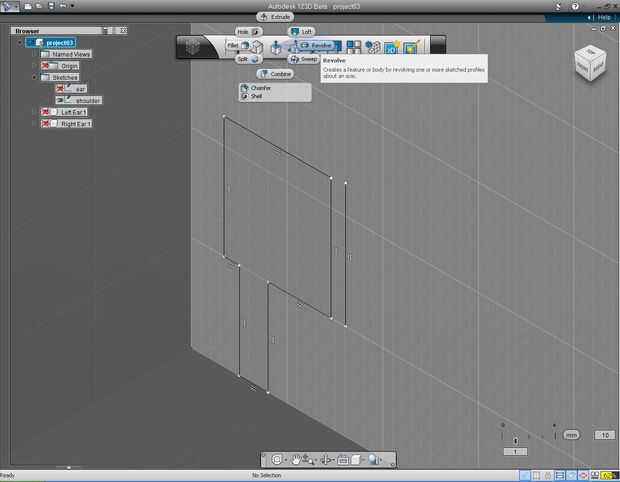Click the mm units button
The width and height of the screenshot is (620, 482).
click(x=571, y=435)
